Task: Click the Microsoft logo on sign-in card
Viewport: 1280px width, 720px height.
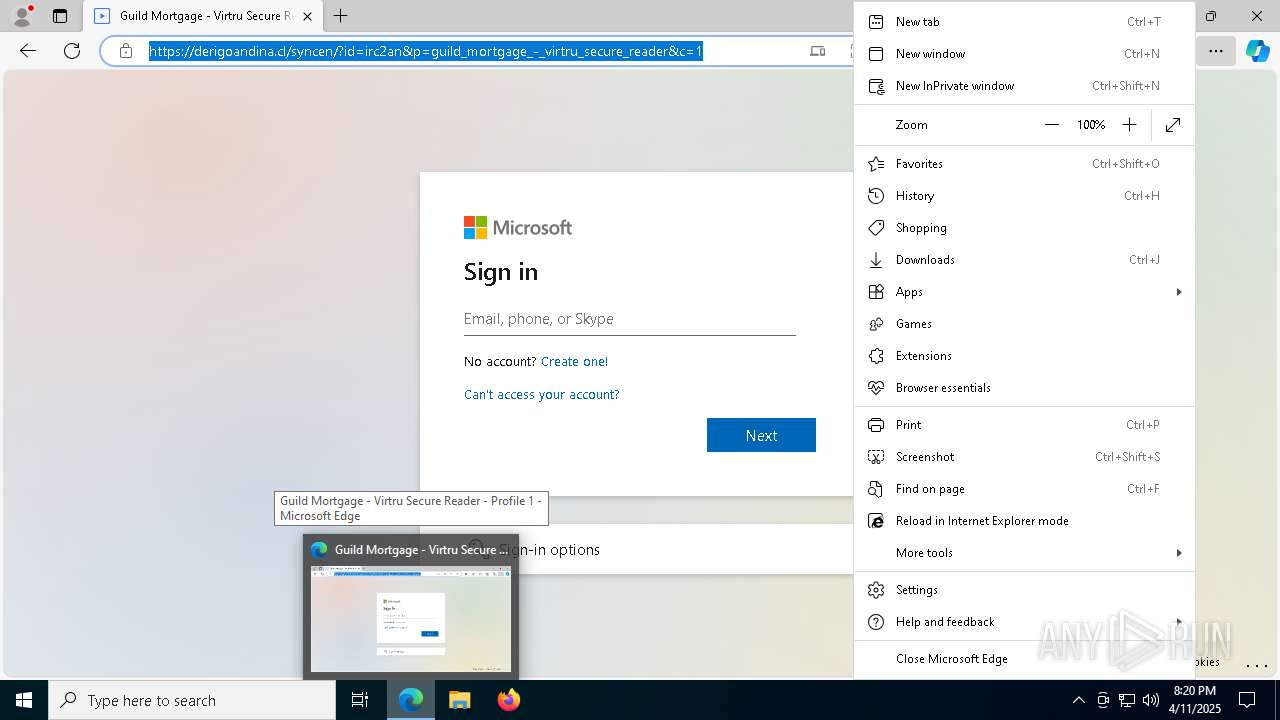Action: (518, 228)
